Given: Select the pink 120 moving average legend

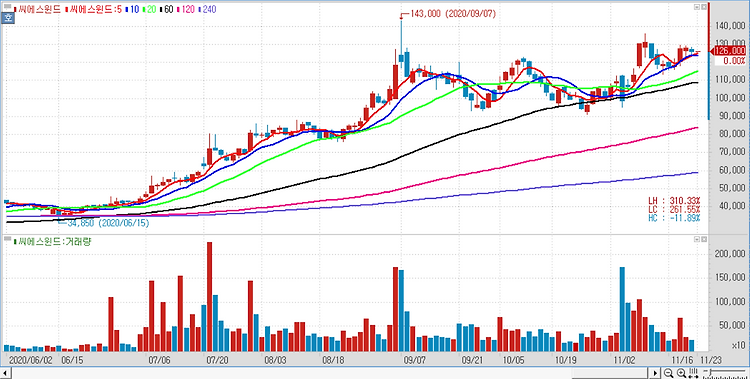Looking at the screenshot, I should click(186, 9).
